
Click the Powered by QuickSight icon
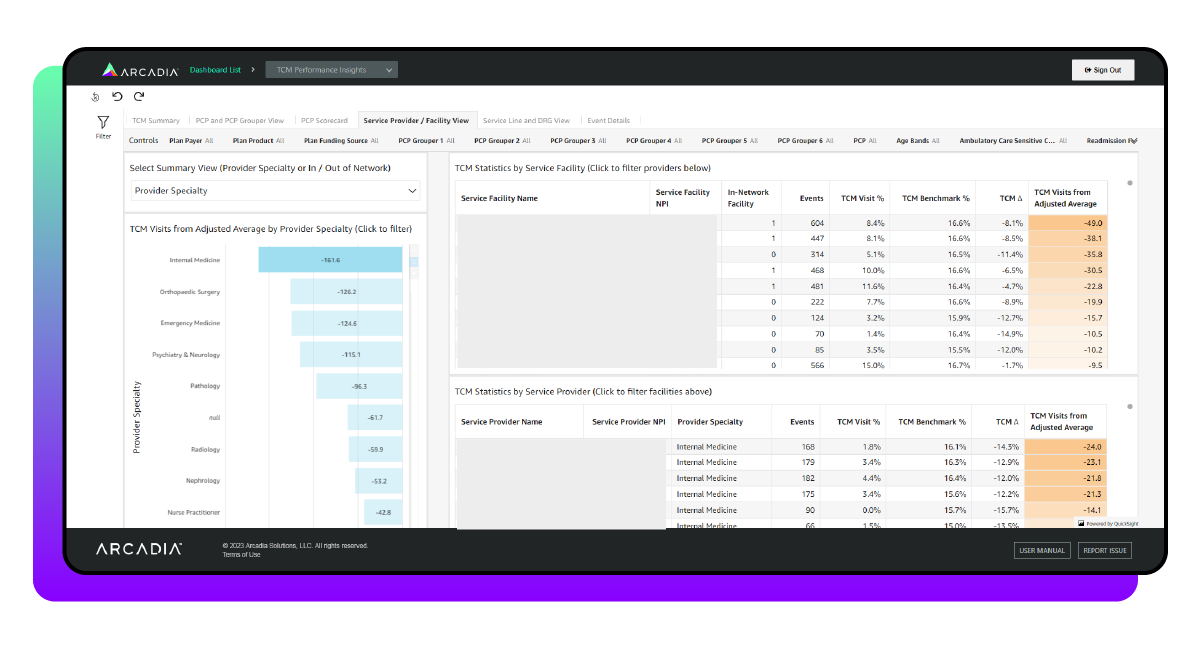(x=1083, y=522)
